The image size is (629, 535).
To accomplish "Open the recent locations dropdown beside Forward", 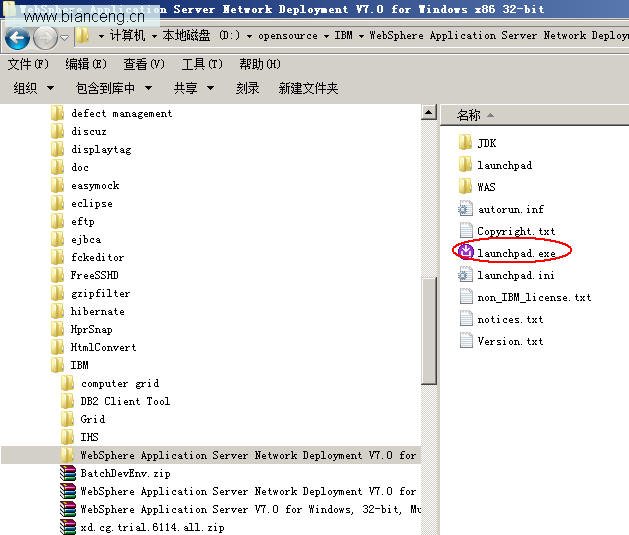I will [x=65, y=38].
